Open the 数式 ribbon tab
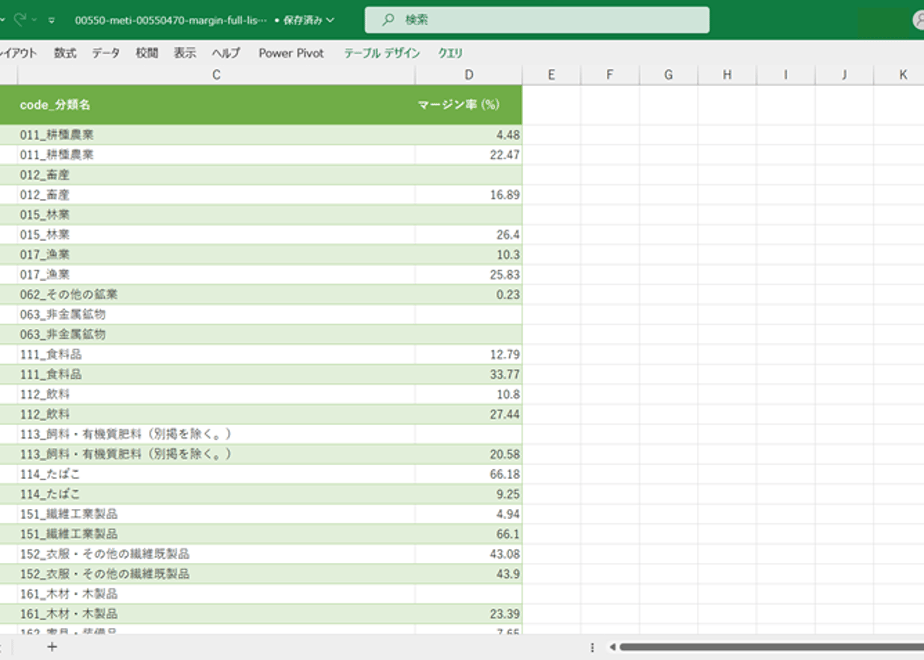Screen dimensions: 924x660 tap(65, 53)
